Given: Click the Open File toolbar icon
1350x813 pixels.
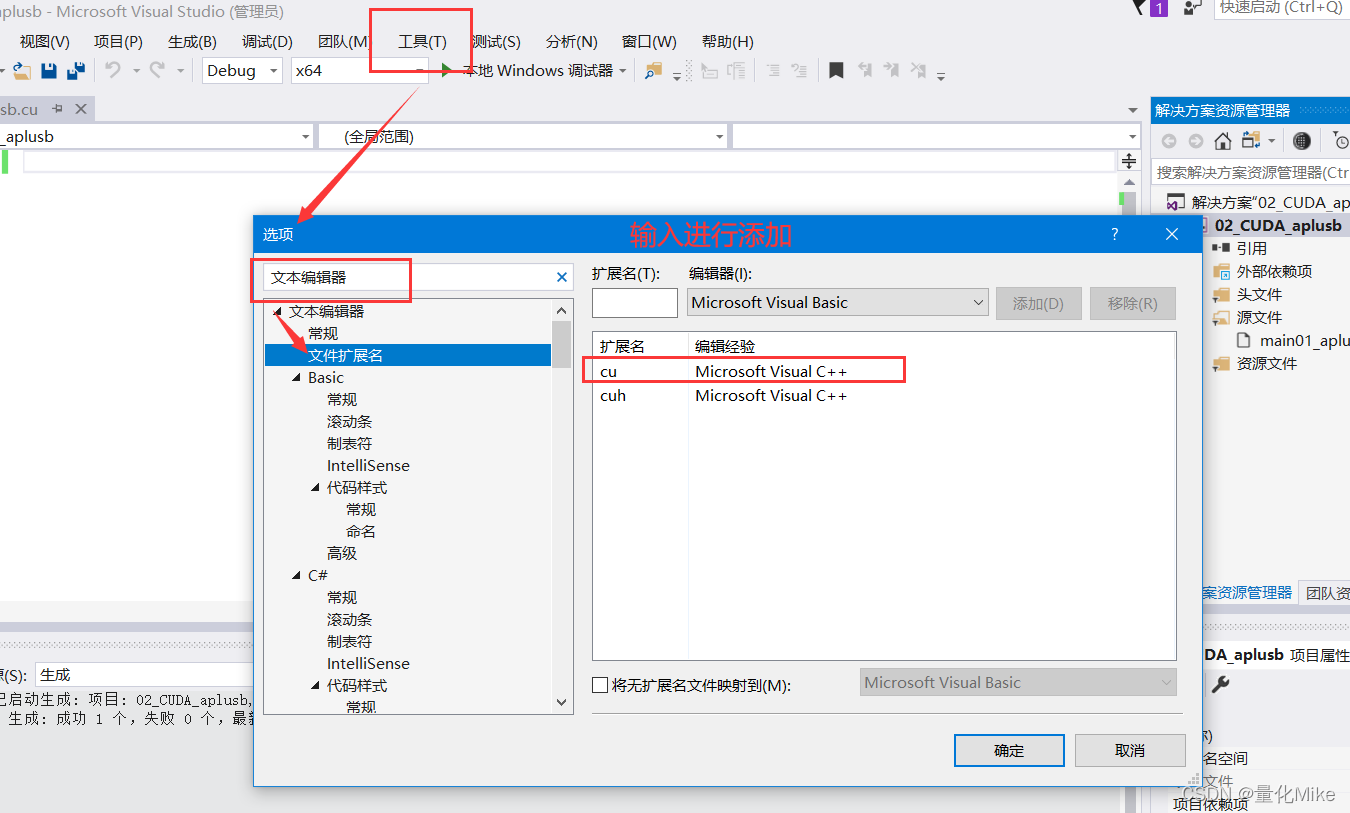Looking at the screenshot, I should coord(22,71).
